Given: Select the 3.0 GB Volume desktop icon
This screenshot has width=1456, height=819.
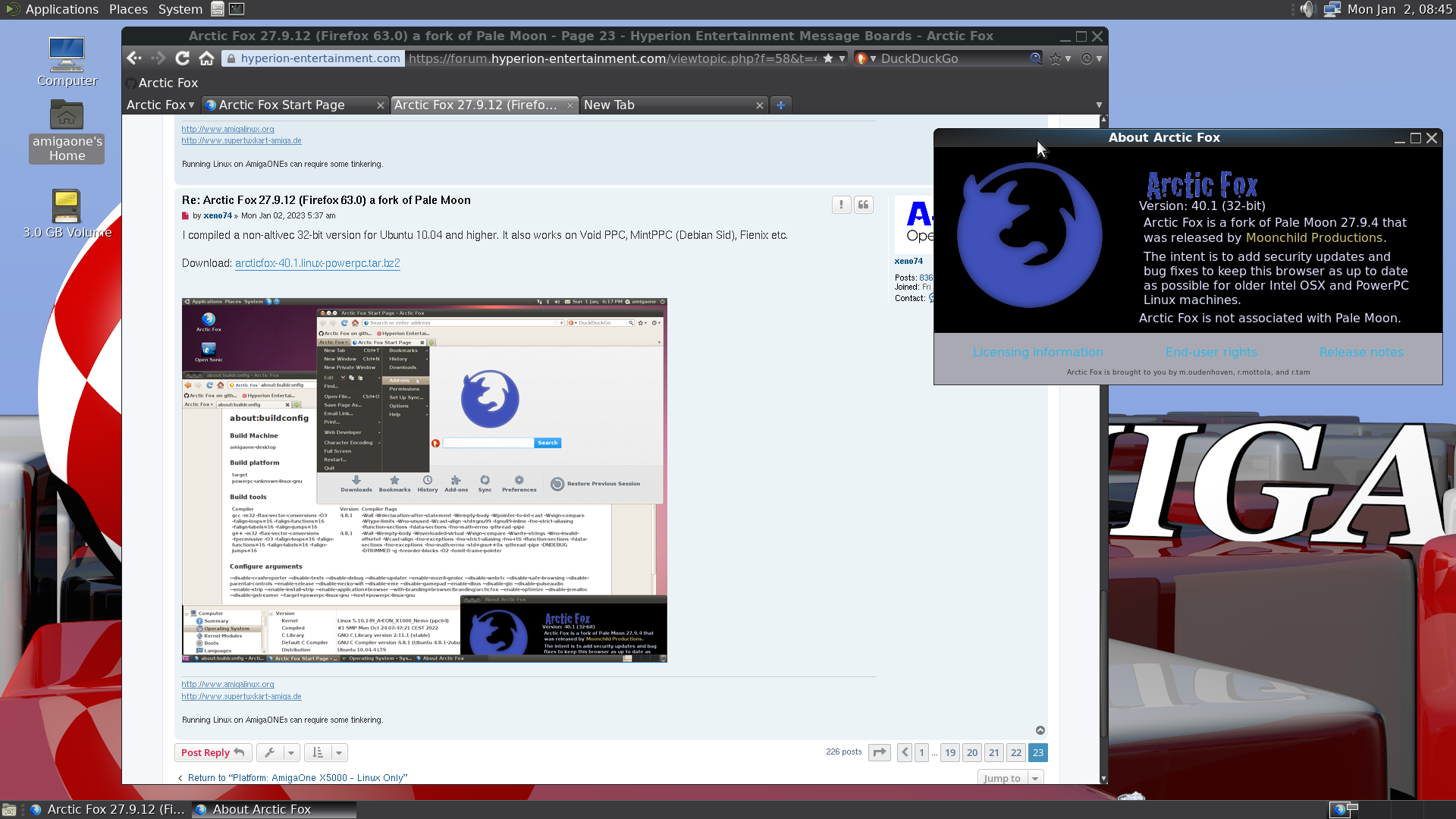Looking at the screenshot, I should 67,215.
